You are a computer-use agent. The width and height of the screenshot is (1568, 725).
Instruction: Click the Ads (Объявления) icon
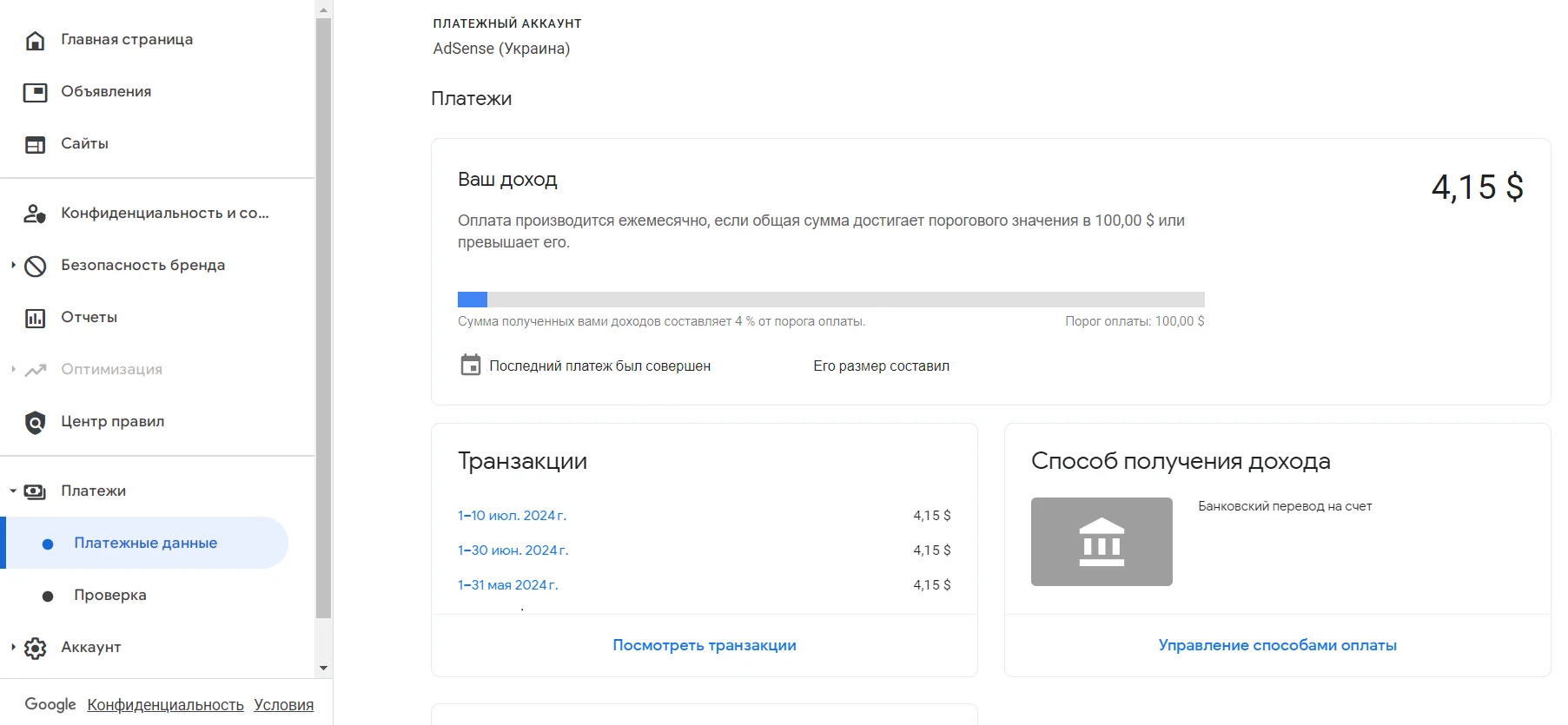(35, 92)
